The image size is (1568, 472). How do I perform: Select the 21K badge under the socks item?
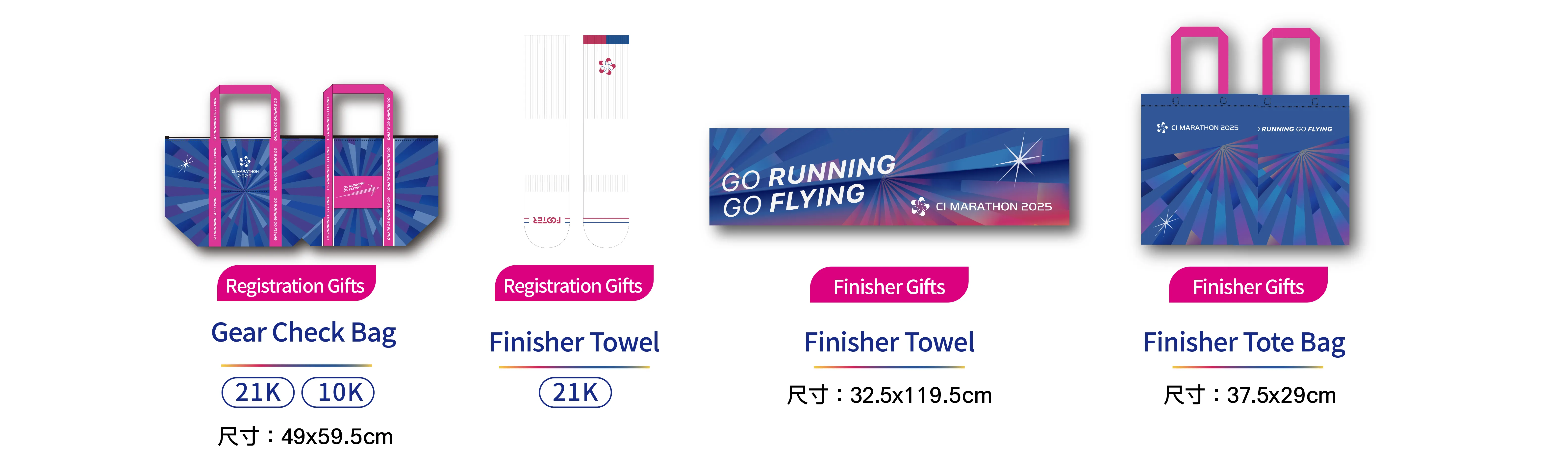pos(575,392)
